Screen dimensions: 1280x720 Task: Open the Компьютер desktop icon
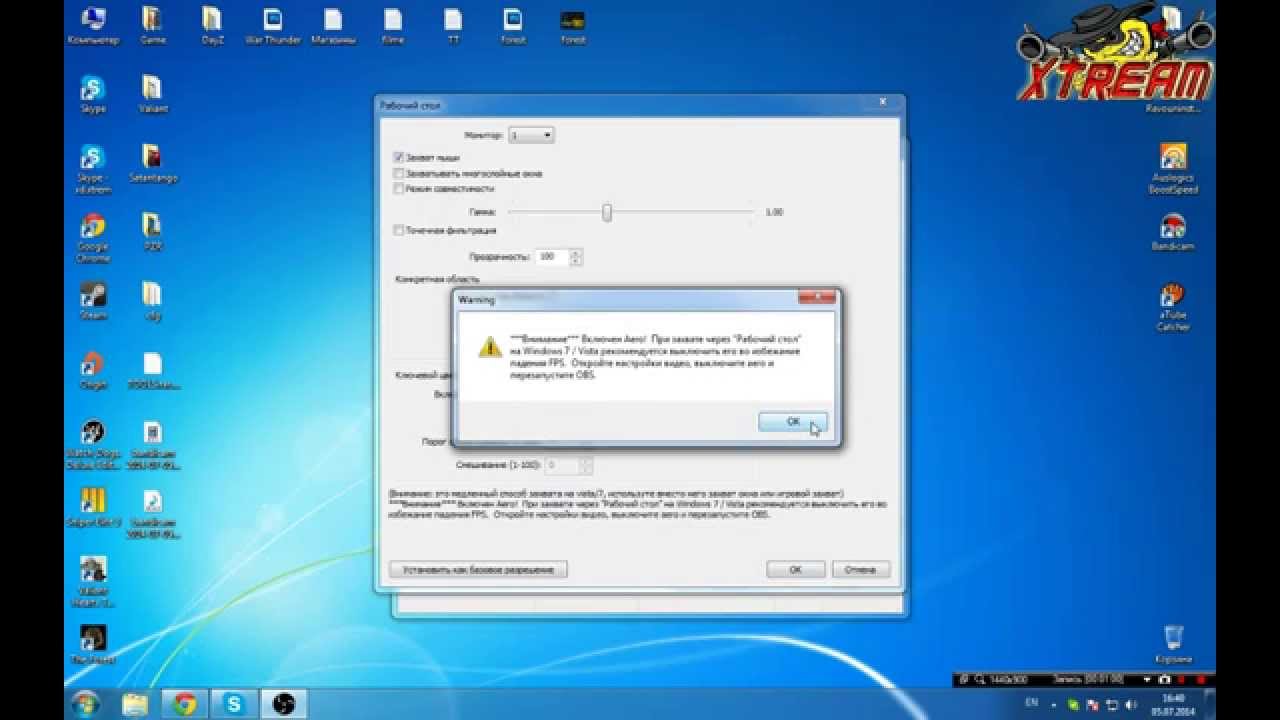tap(93, 27)
